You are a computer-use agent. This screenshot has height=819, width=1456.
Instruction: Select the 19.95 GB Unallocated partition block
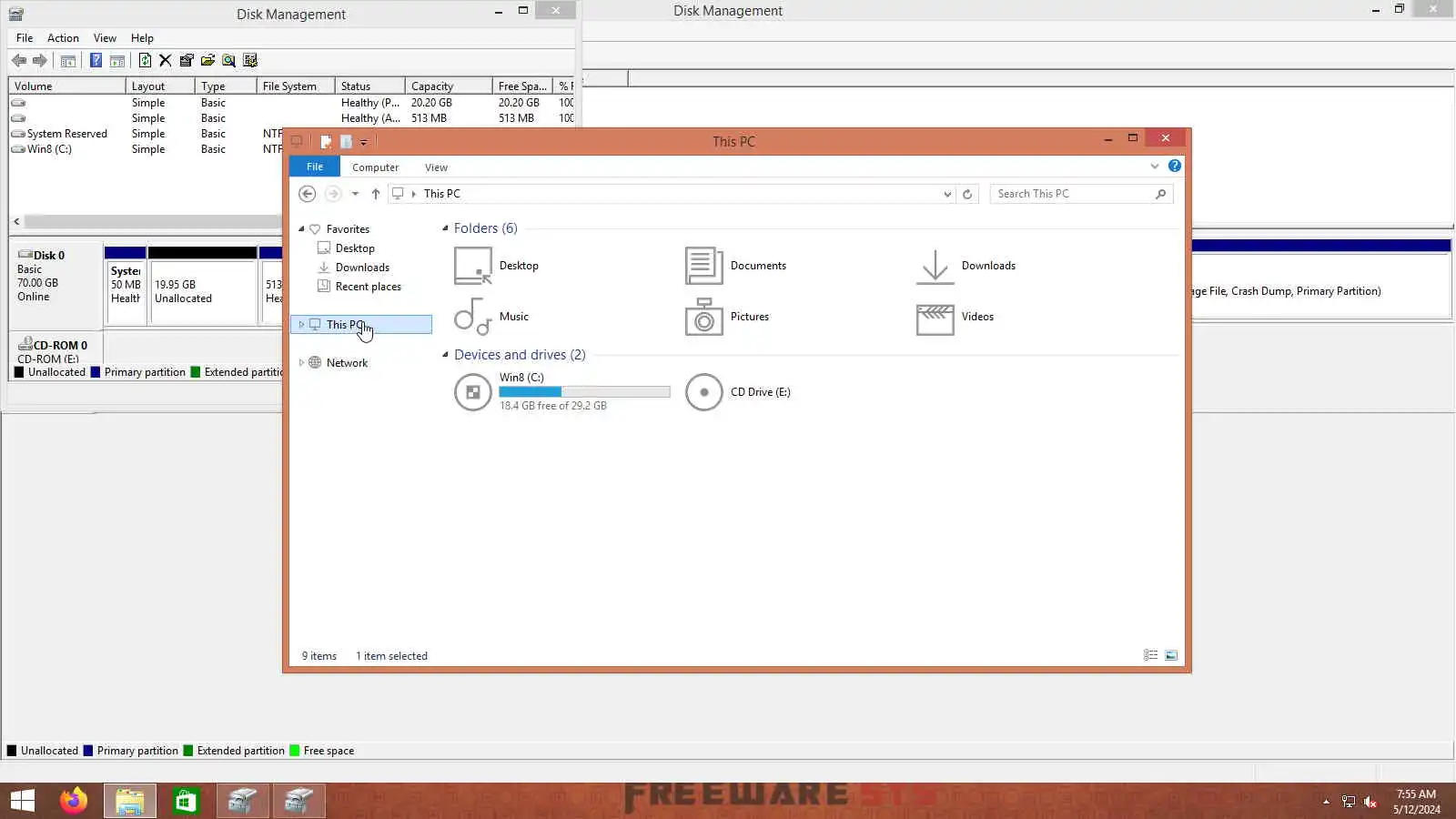click(x=203, y=287)
